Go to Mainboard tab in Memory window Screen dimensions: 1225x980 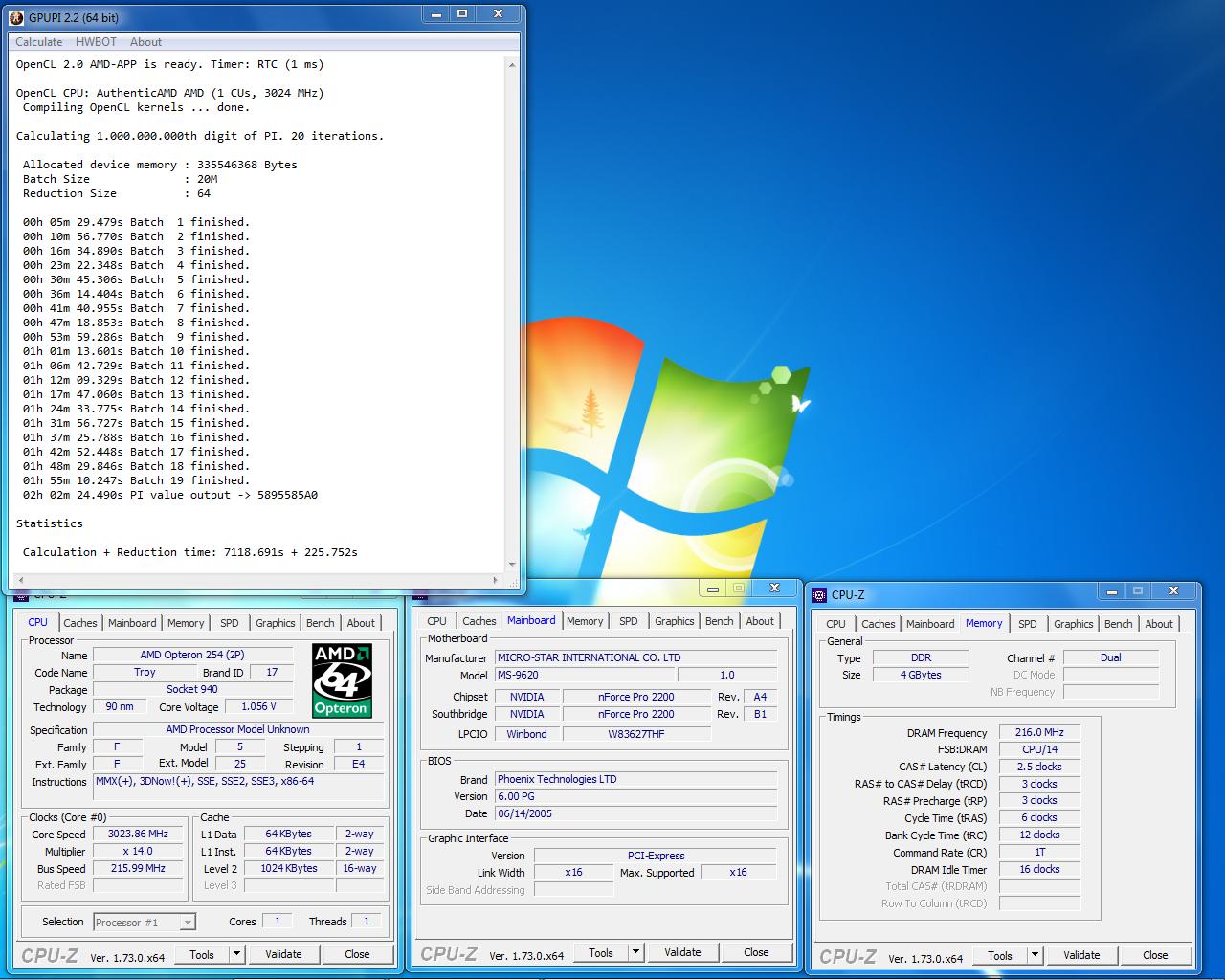click(x=930, y=624)
